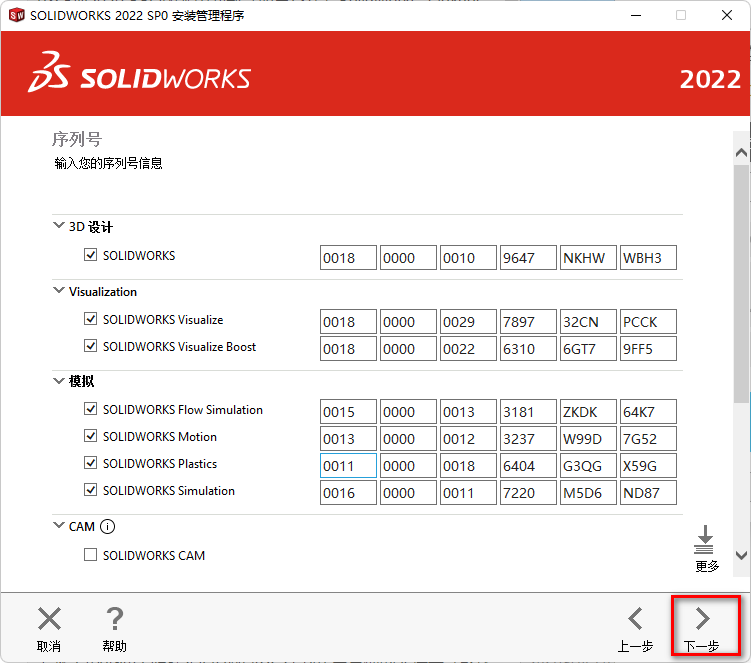
Task: Click the Cancel (取消) X icon
Action: point(49,619)
